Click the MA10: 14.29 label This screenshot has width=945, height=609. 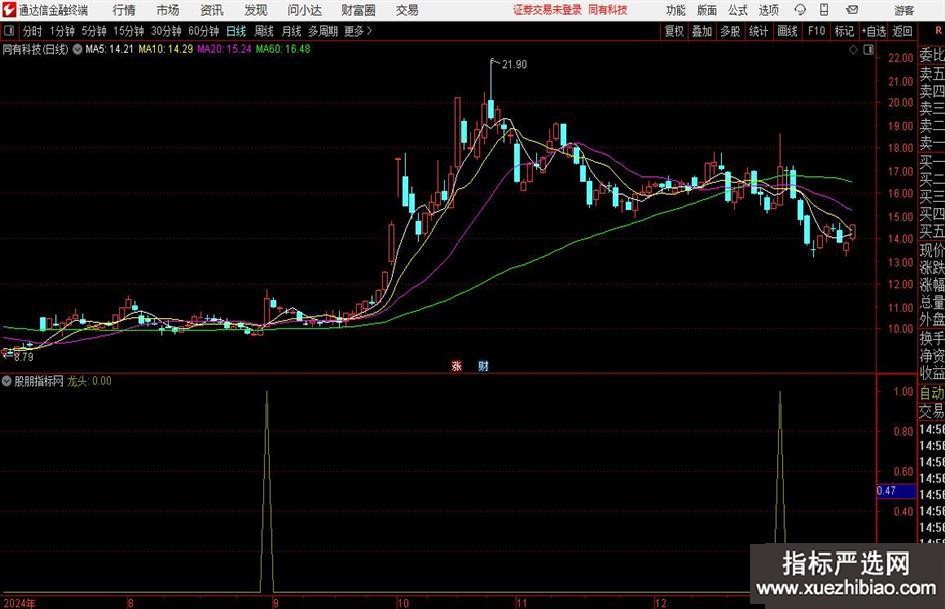(166, 49)
